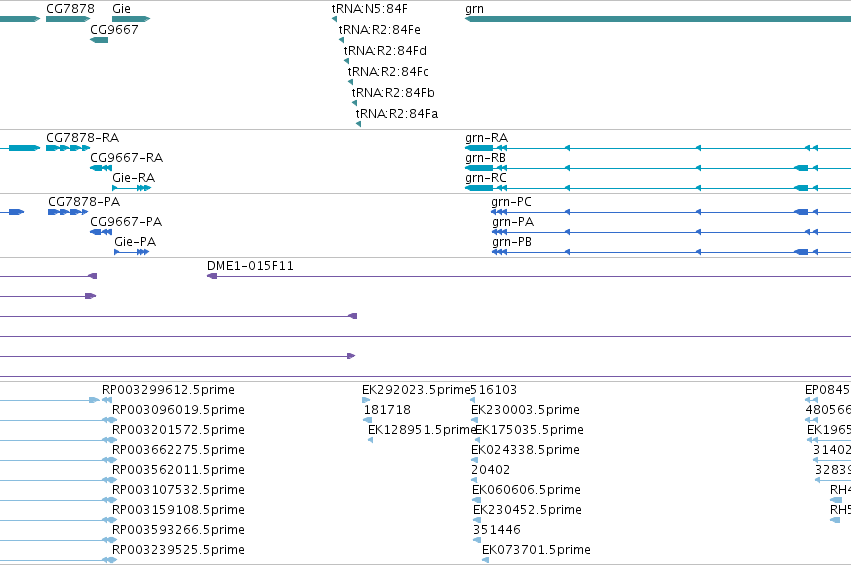This screenshot has height=565, width=851.
Task: Select EST EK060606.5prime
Action: [526, 490]
